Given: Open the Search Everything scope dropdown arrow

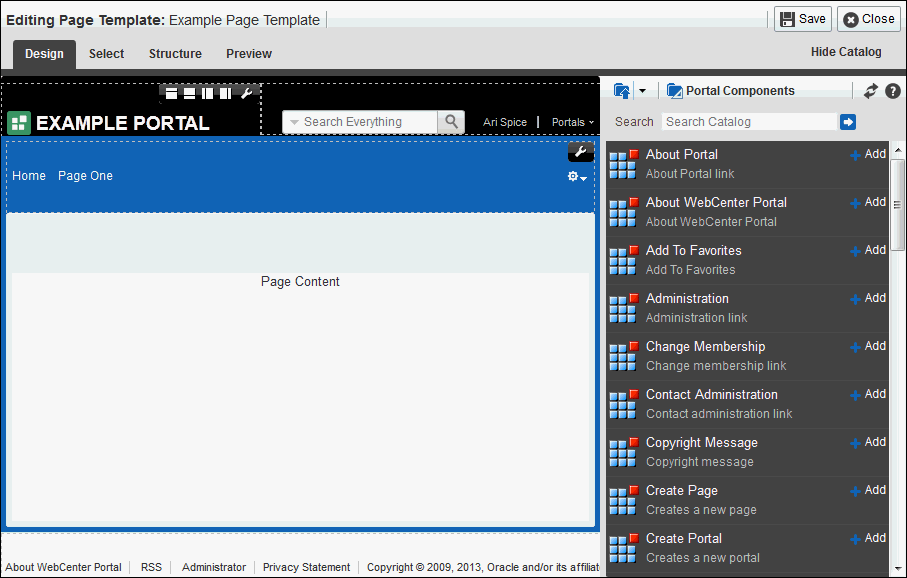Looking at the screenshot, I should point(294,122).
